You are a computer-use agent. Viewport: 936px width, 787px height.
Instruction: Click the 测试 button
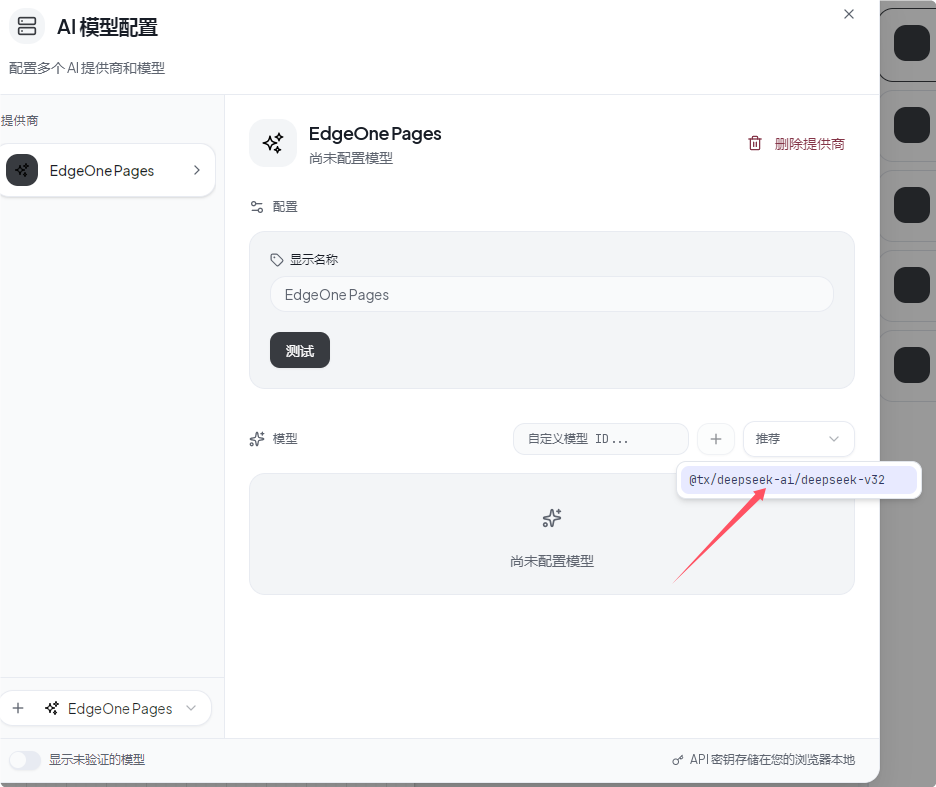tap(300, 351)
